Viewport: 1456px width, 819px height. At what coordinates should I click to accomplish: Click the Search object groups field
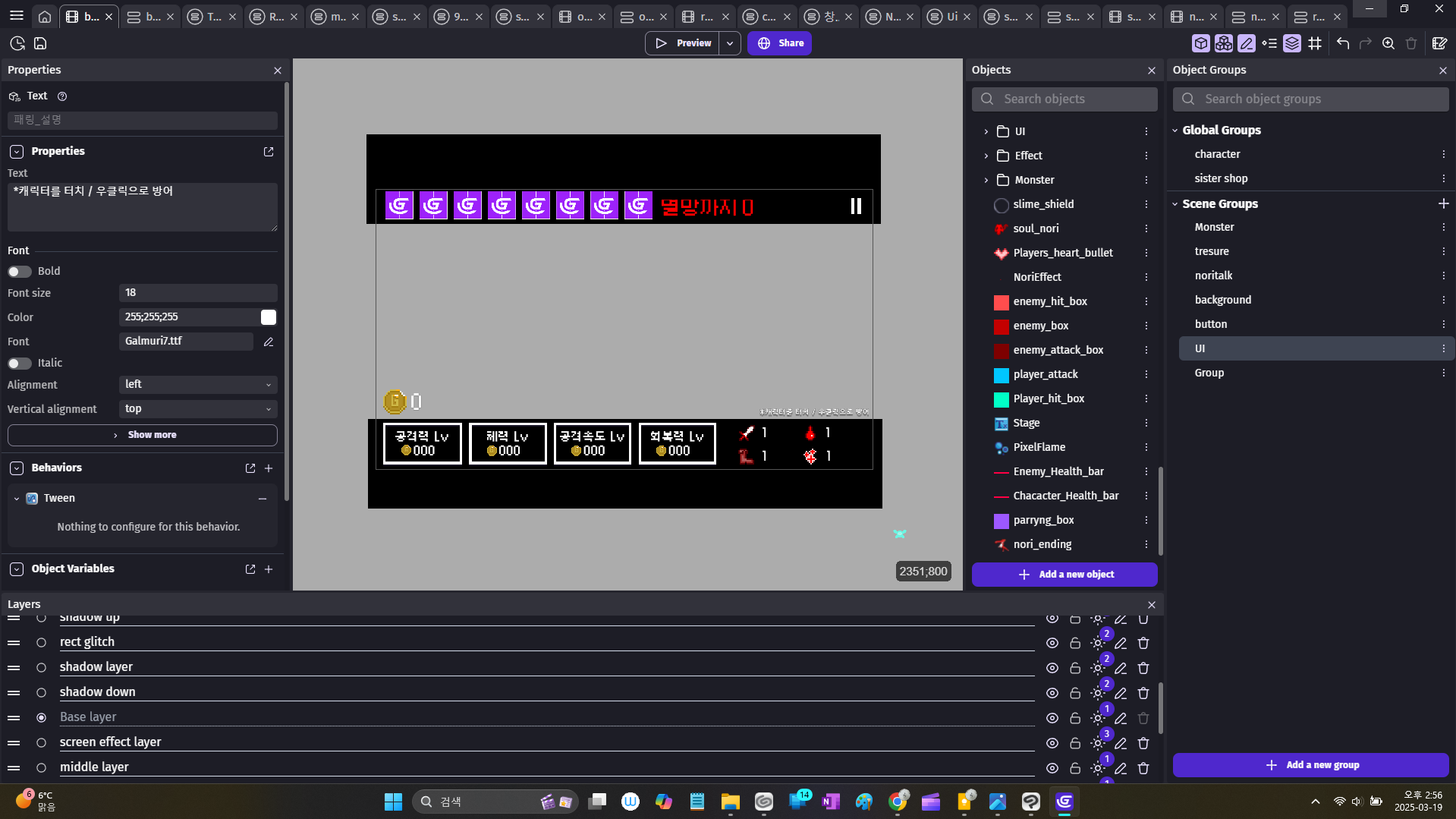click(x=1311, y=99)
